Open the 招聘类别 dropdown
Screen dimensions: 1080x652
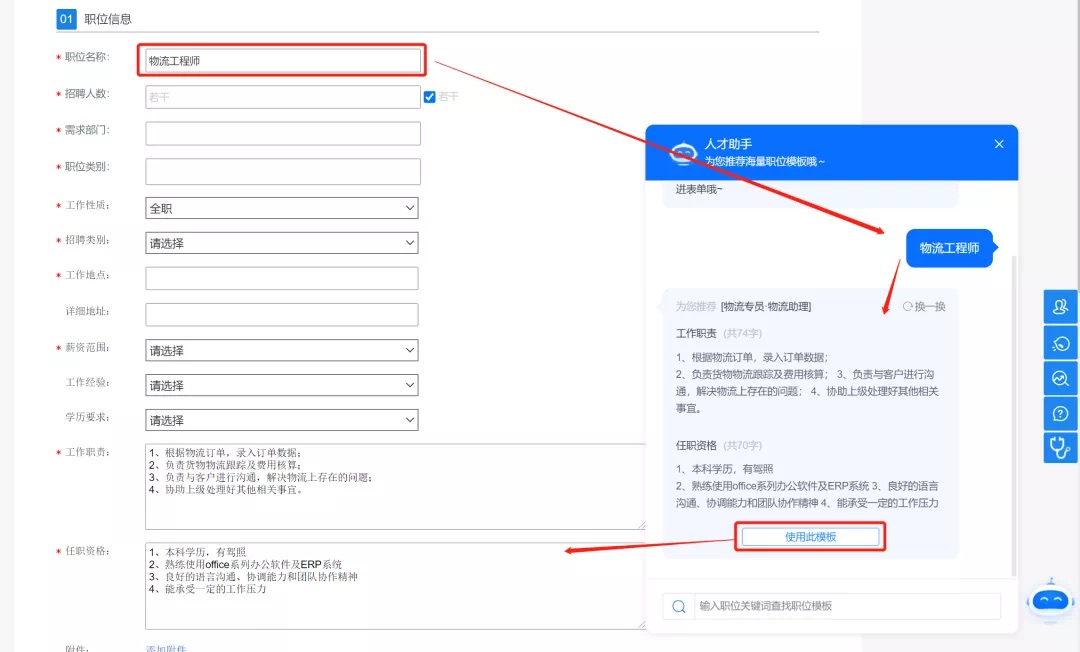tap(282, 243)
